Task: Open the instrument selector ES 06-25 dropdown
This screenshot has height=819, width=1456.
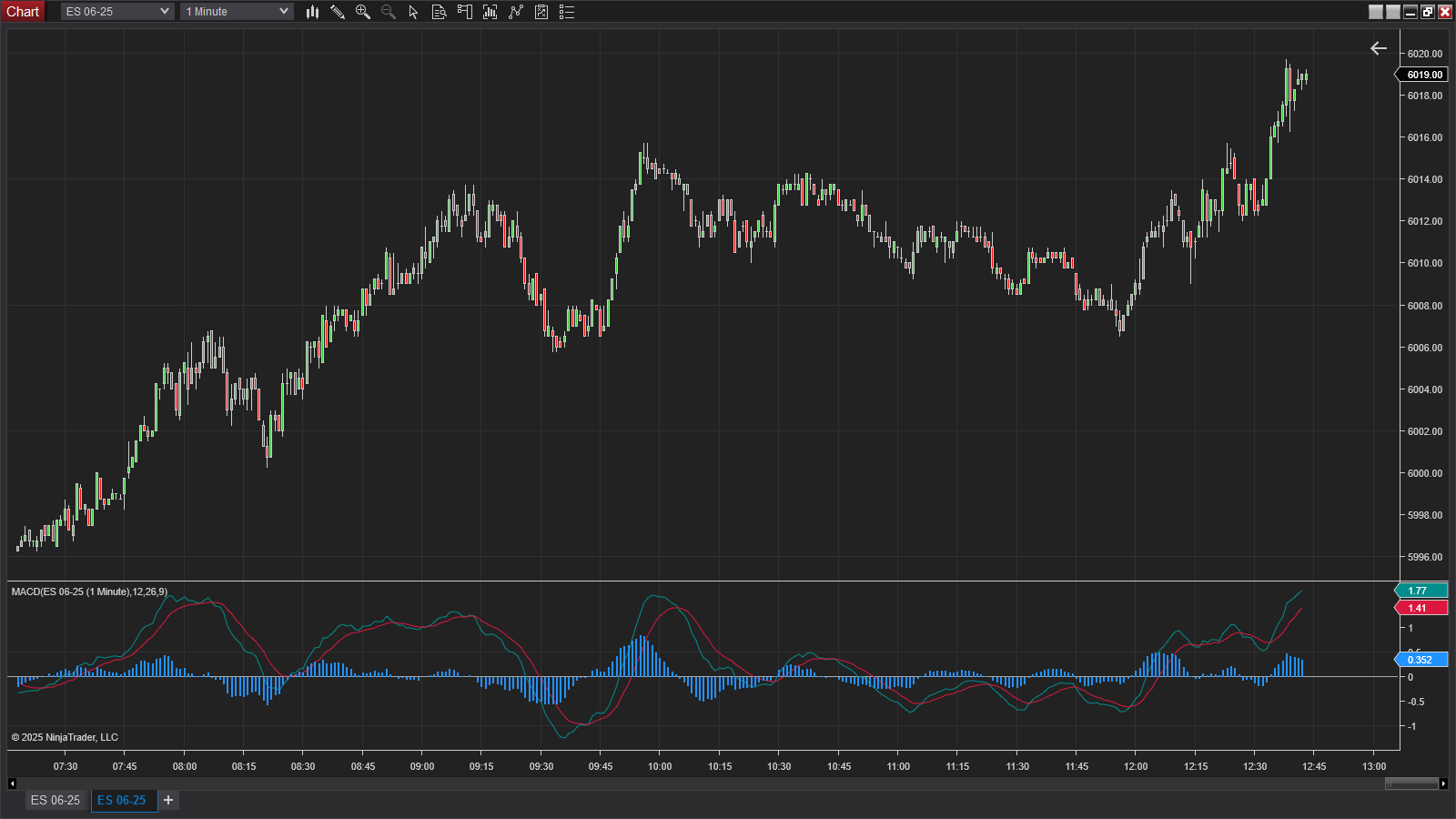Action: pyautogui.click(x=117, y=12)
